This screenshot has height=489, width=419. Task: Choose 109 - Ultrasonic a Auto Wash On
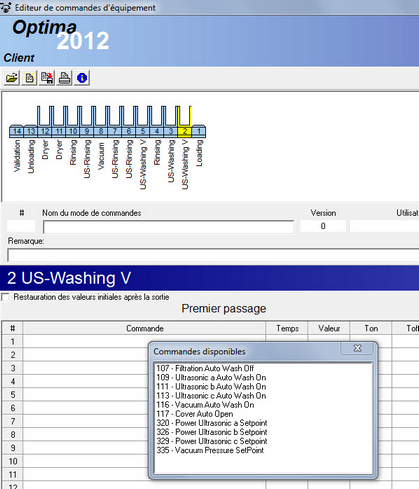coord(211,377)
